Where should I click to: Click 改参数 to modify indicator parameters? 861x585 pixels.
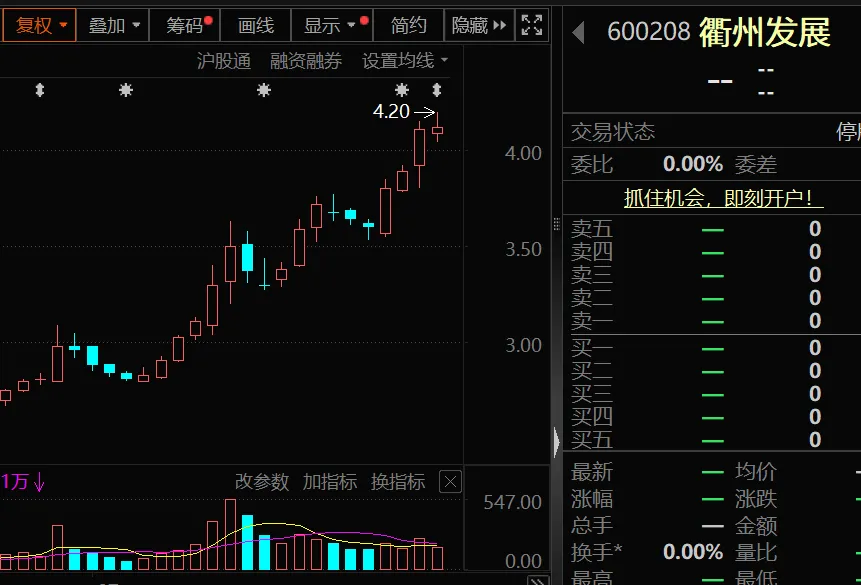point(262,482)
